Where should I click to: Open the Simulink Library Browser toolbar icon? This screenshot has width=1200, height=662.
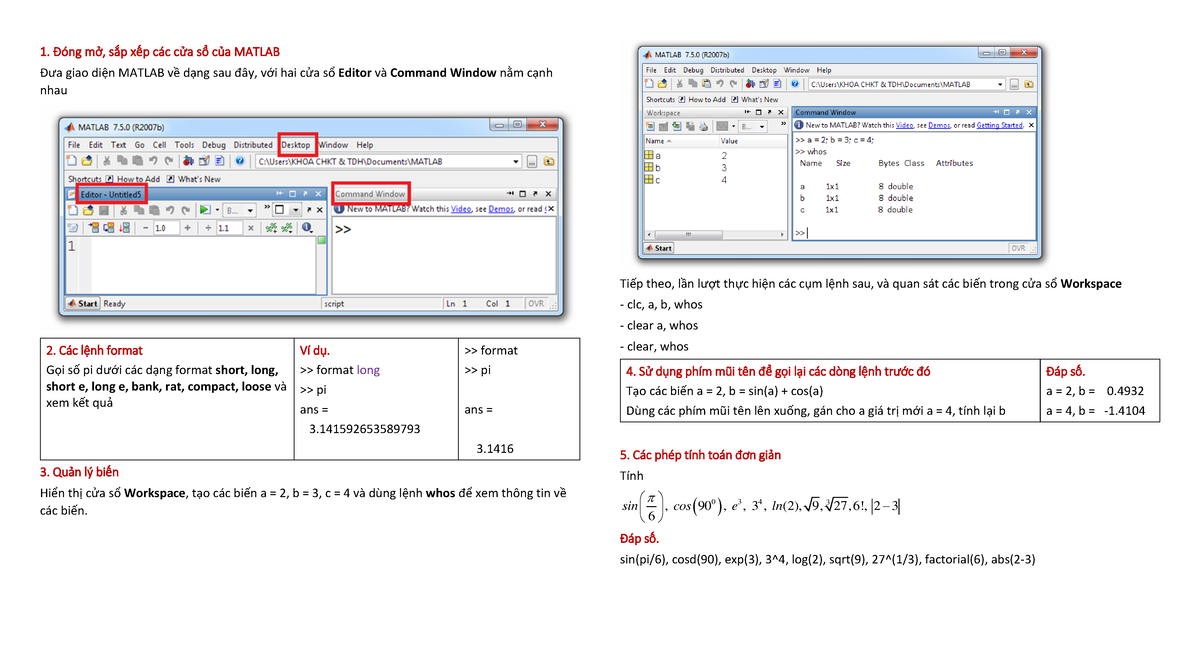pos(188,159)
